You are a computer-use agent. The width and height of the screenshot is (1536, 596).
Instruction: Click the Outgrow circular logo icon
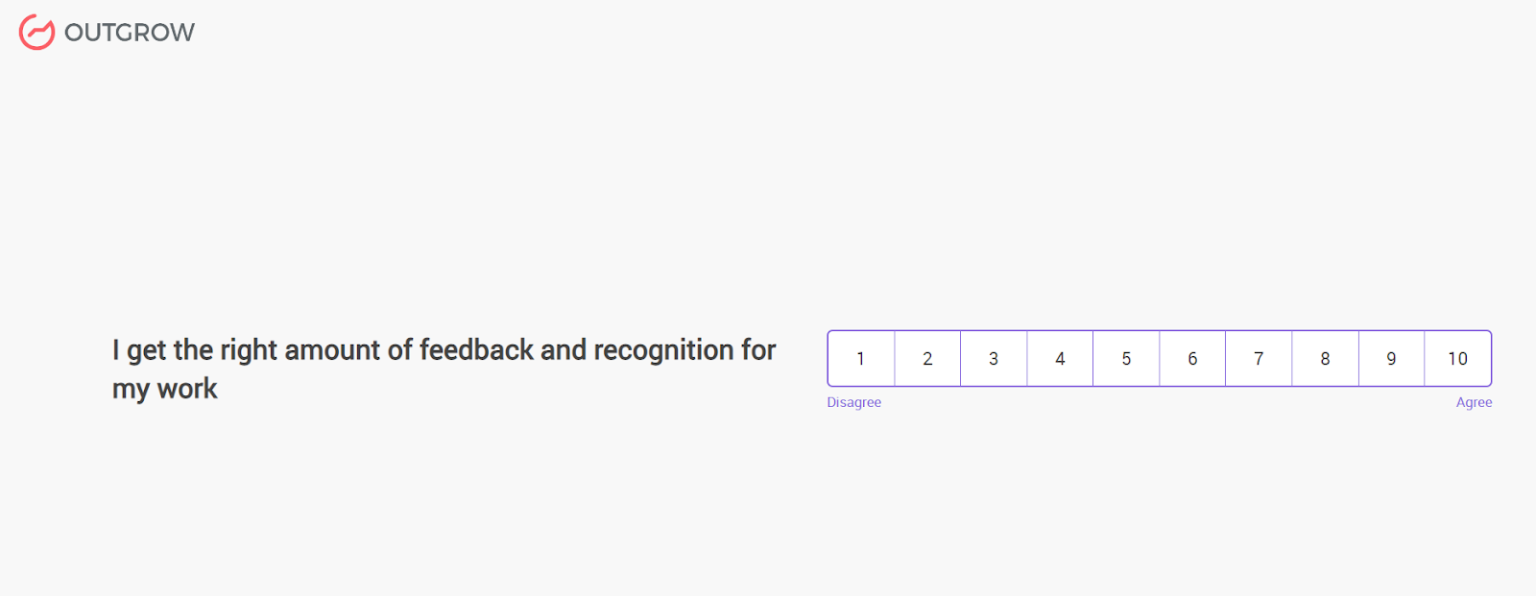[37, 32]
